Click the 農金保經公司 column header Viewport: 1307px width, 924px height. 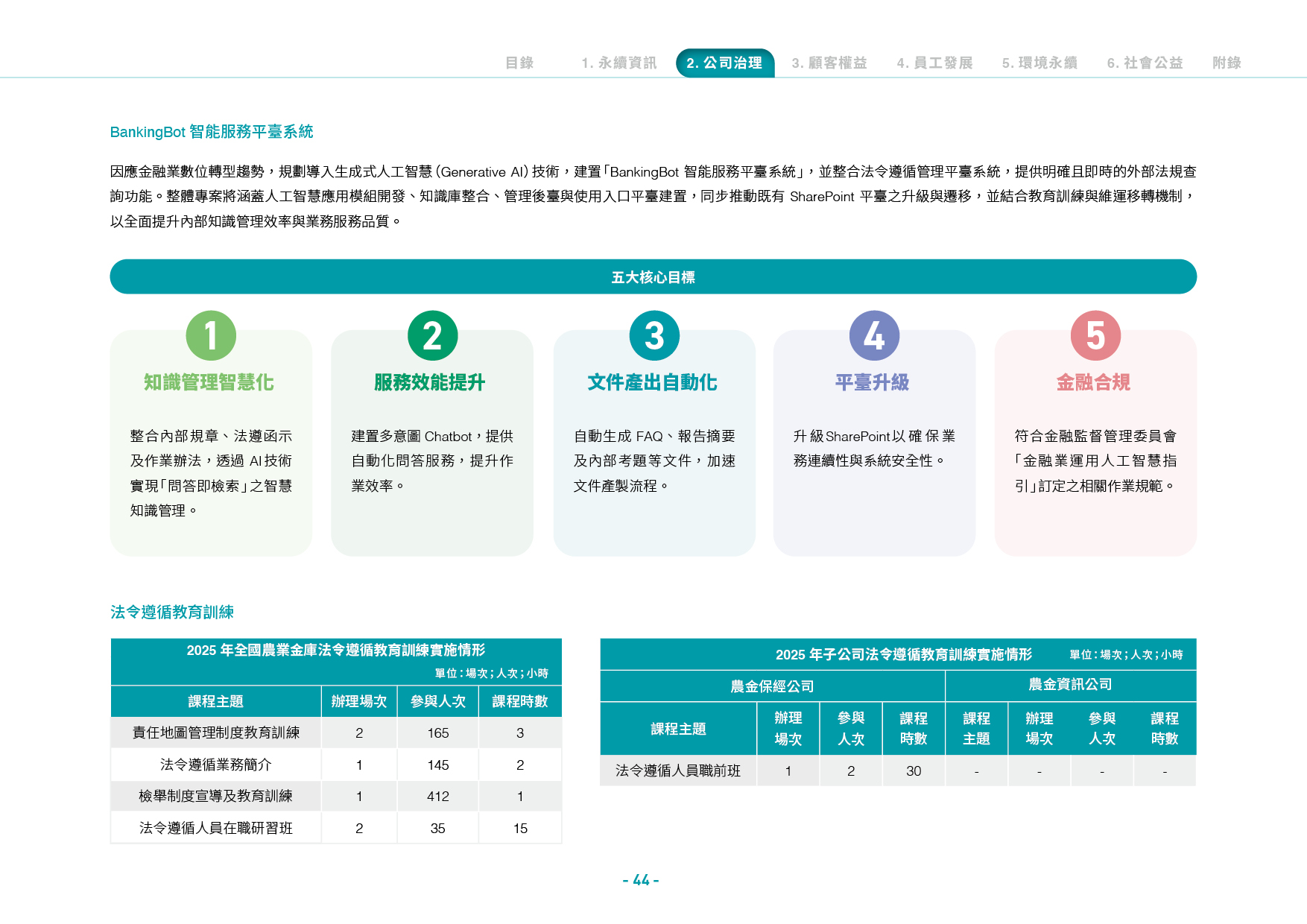772,686
